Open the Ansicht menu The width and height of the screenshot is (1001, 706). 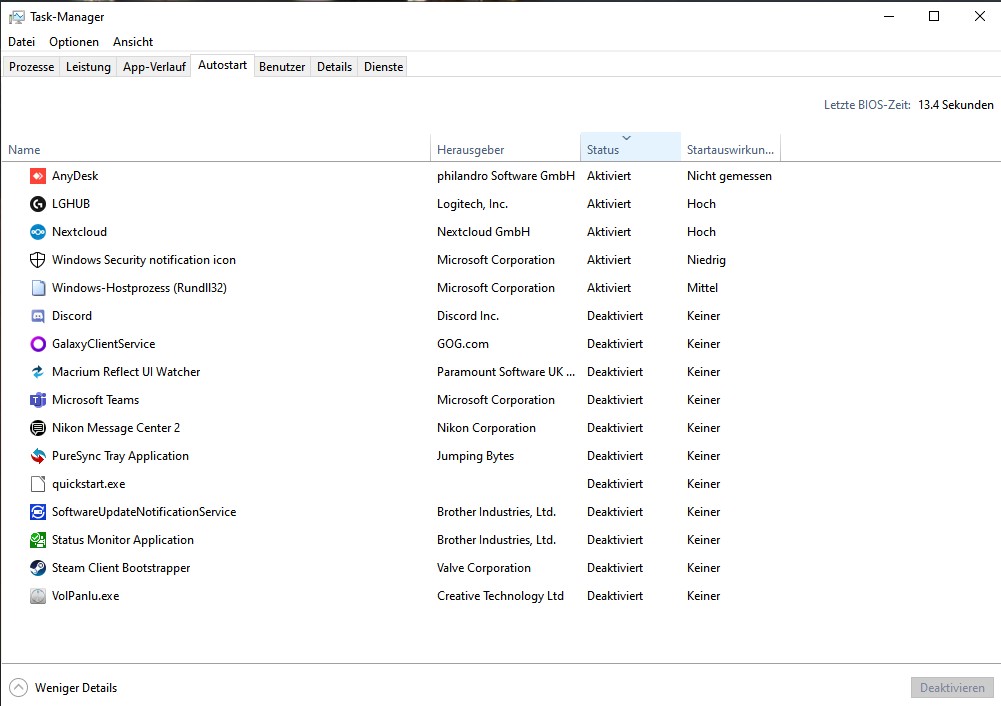pyautogui.click(x=133, y=41)
